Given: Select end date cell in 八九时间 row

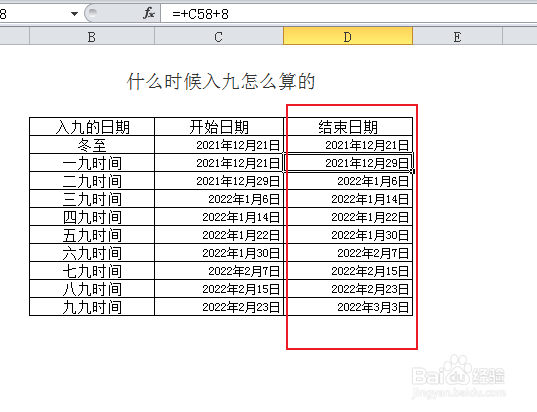Looking at the screenshot, I should 348,289.
